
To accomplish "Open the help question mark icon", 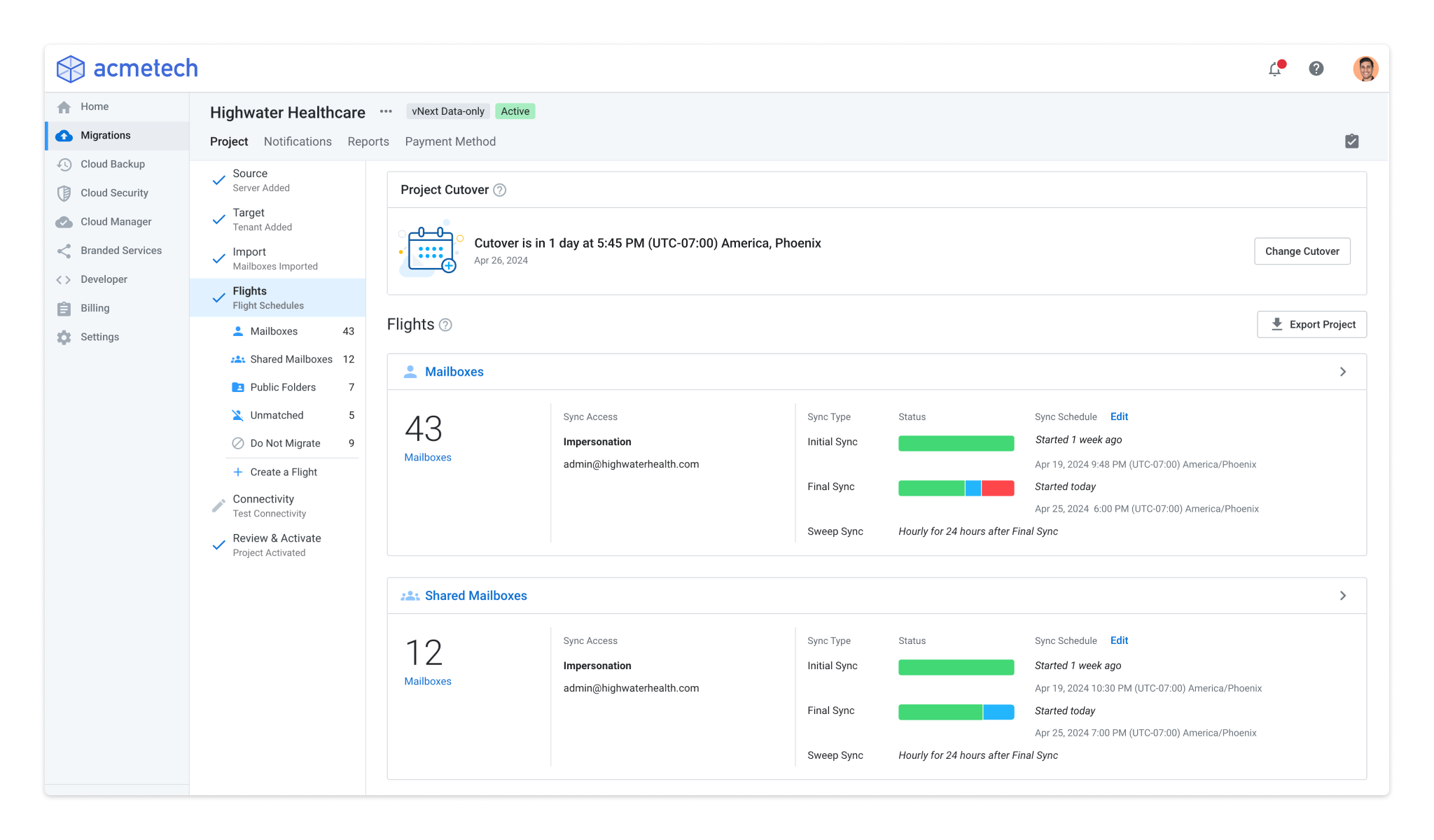I will tap(1316, 68).
